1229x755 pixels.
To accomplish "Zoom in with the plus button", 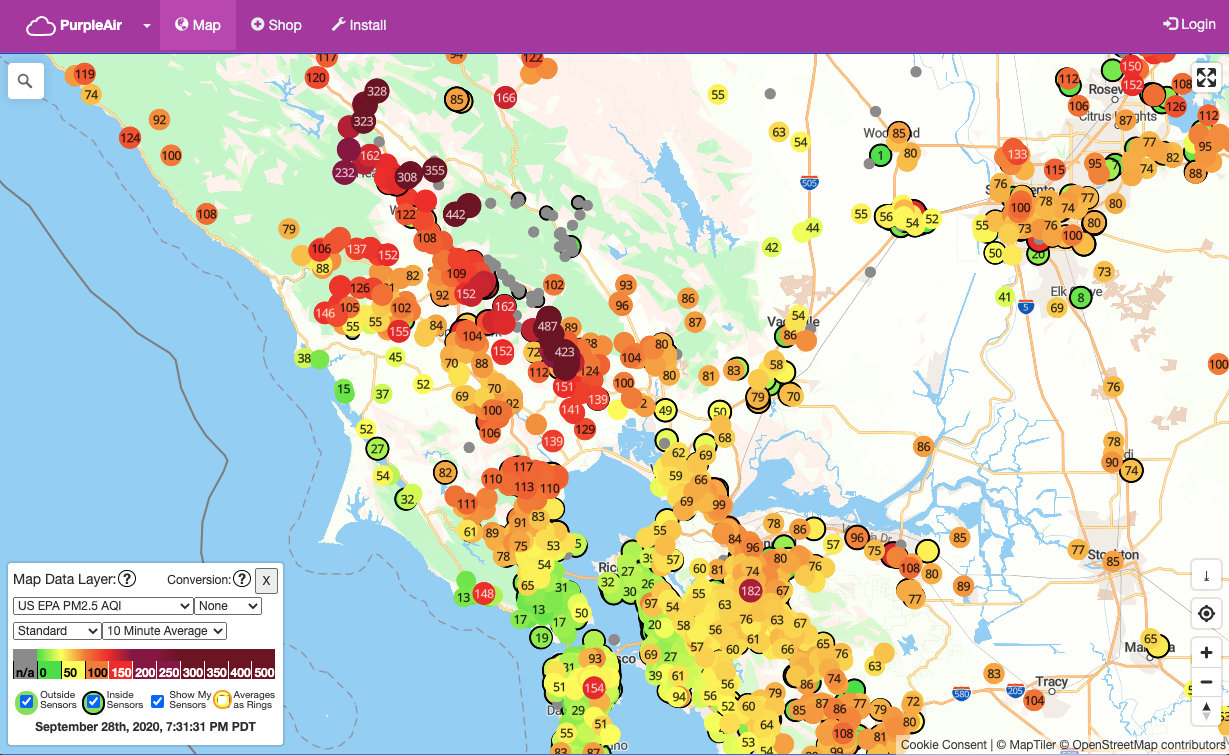I will [x=1206, y=653].
